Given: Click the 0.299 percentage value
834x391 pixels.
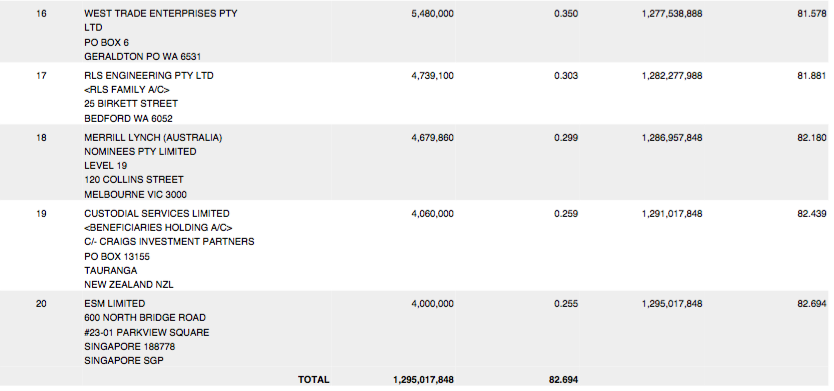Looking at the screenshot, I should [x=566, y=138].
